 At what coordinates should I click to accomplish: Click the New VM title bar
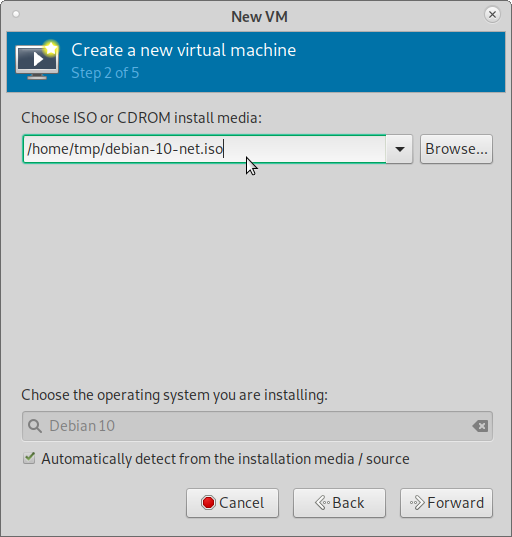click(x=259, y=16)
